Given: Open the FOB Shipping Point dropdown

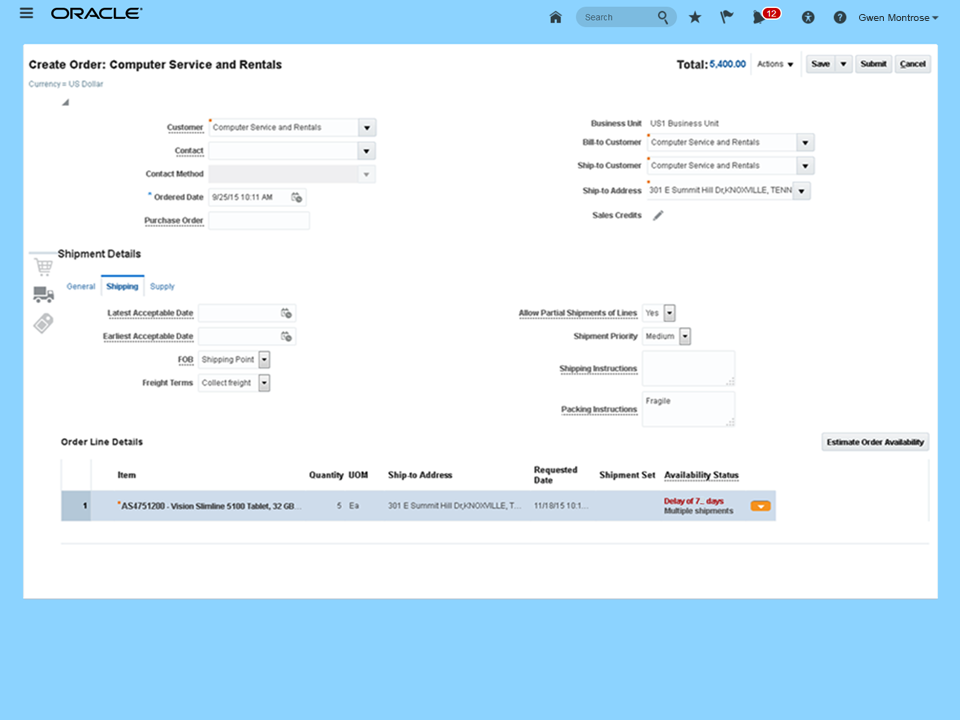Looking at the screenshot, I should 264,360.
